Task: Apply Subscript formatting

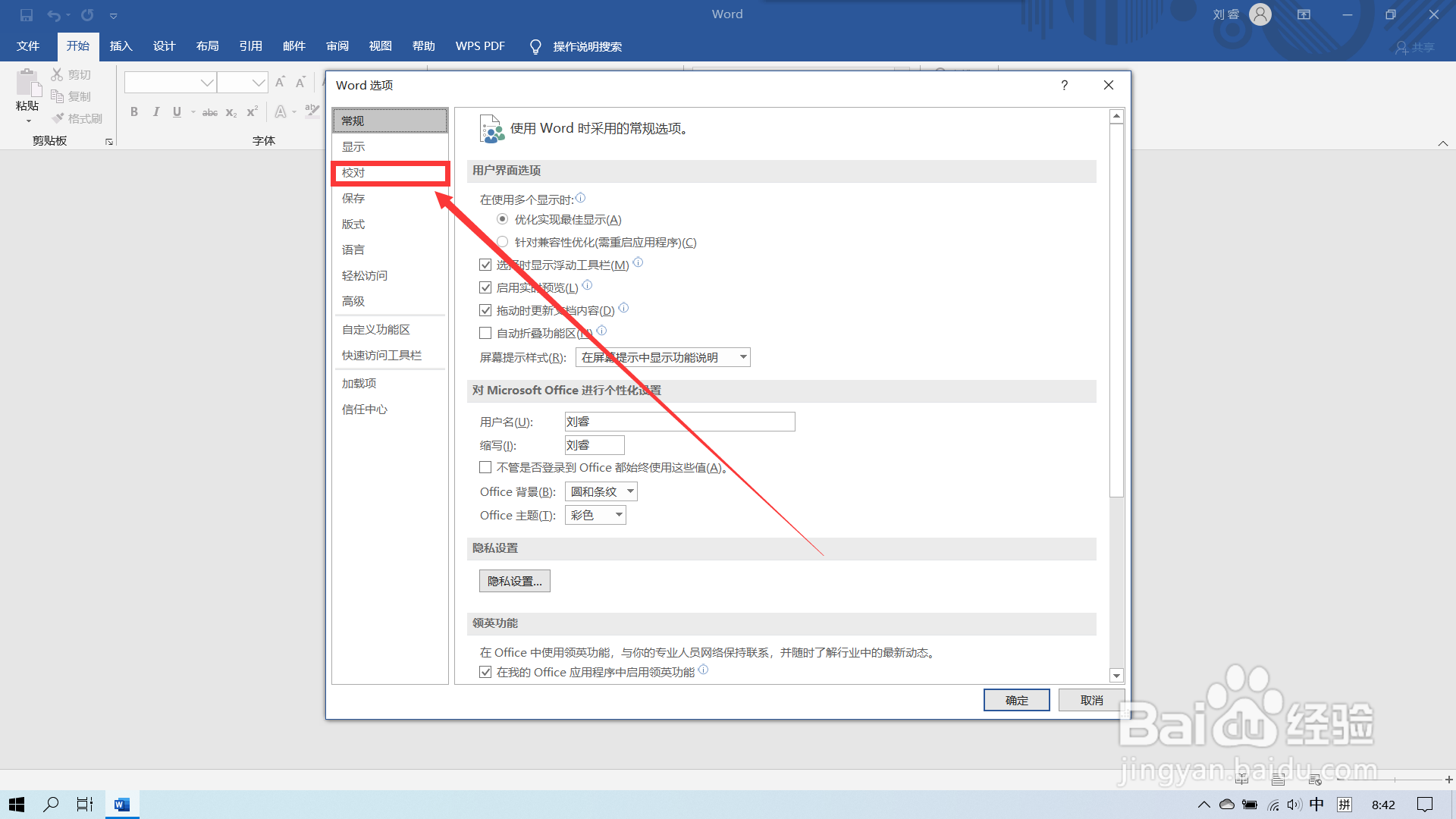Action: [231, 112]
